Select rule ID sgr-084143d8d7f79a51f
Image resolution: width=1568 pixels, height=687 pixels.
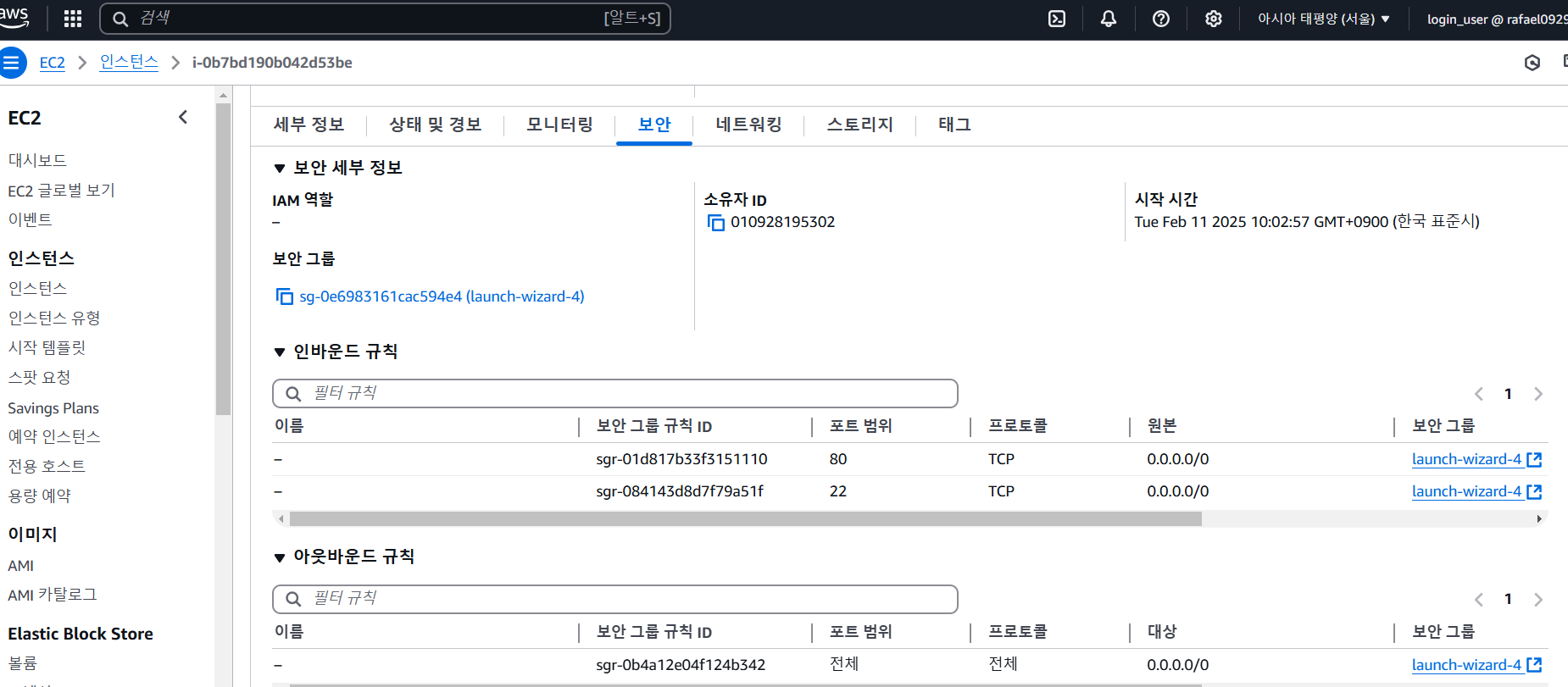click(680, 491)
